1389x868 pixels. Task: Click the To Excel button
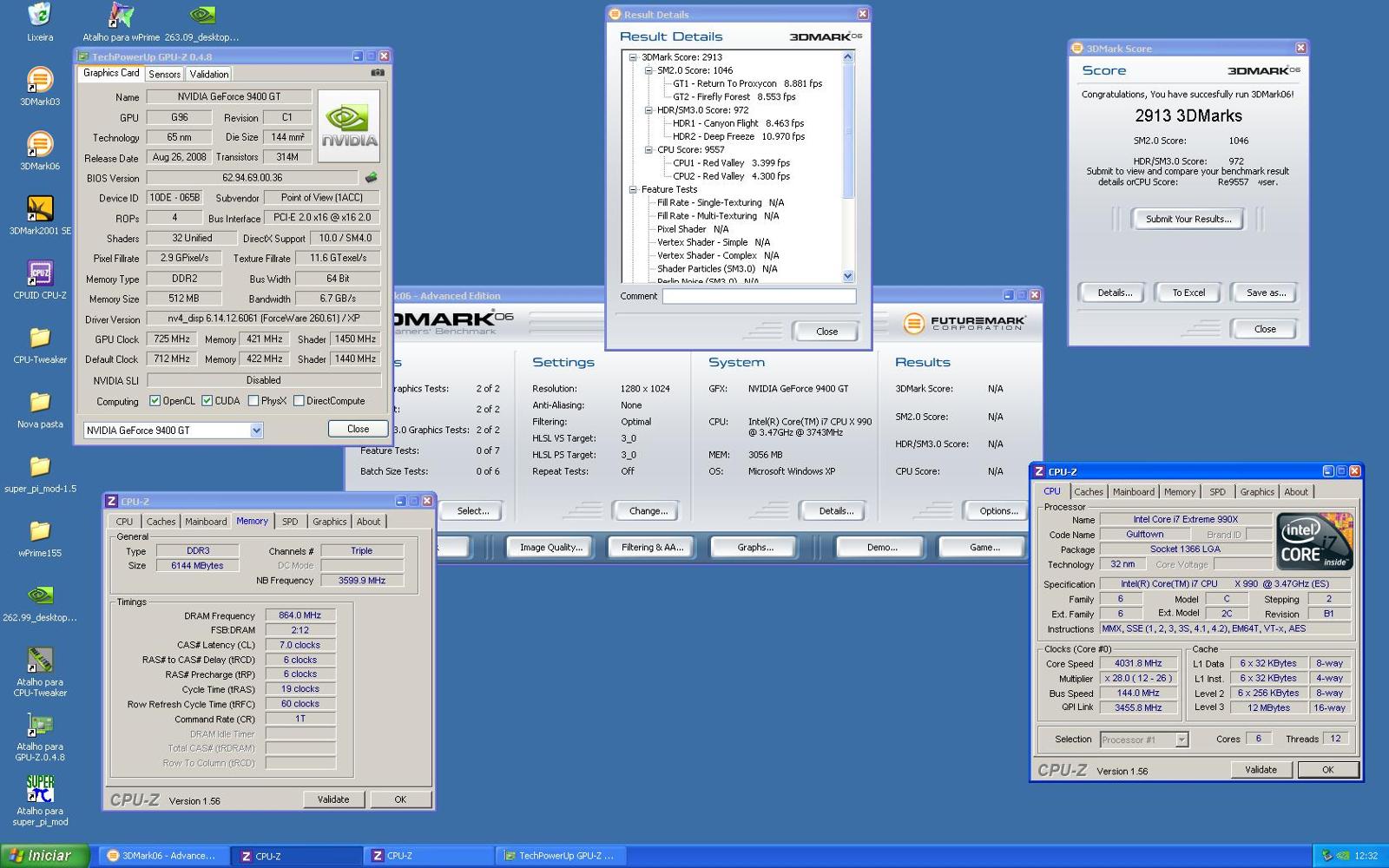[1188, 293]
